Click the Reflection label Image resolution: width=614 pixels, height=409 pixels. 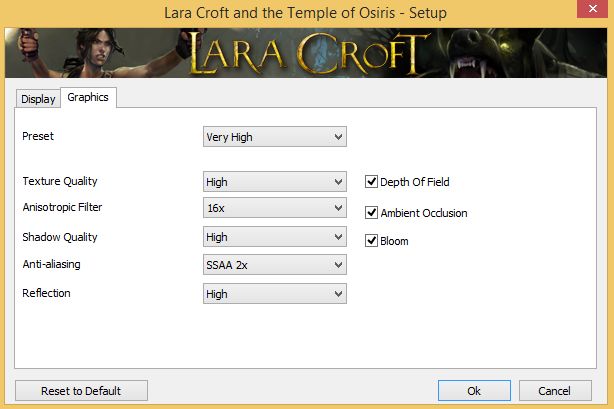pyautogui.click(x=46, y=293)
